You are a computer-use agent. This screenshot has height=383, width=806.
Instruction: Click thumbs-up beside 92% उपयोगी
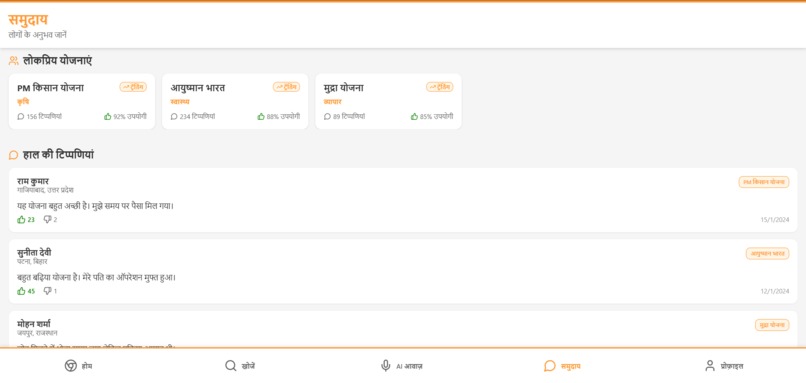point(107,117)
